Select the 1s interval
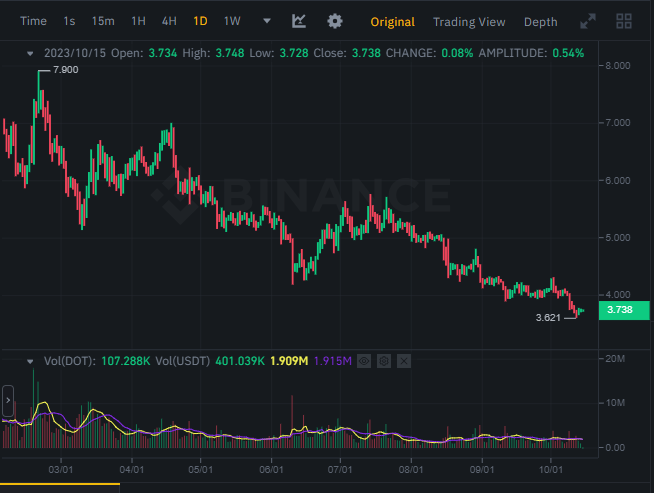Image resolution: width=654 pixels, height=493 pixels. click(69, 21)
